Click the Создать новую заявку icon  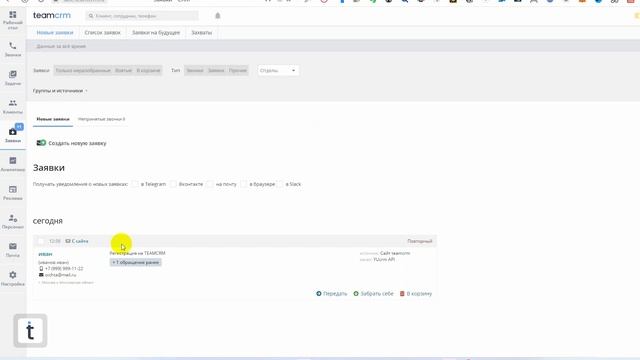coord(41,143)
